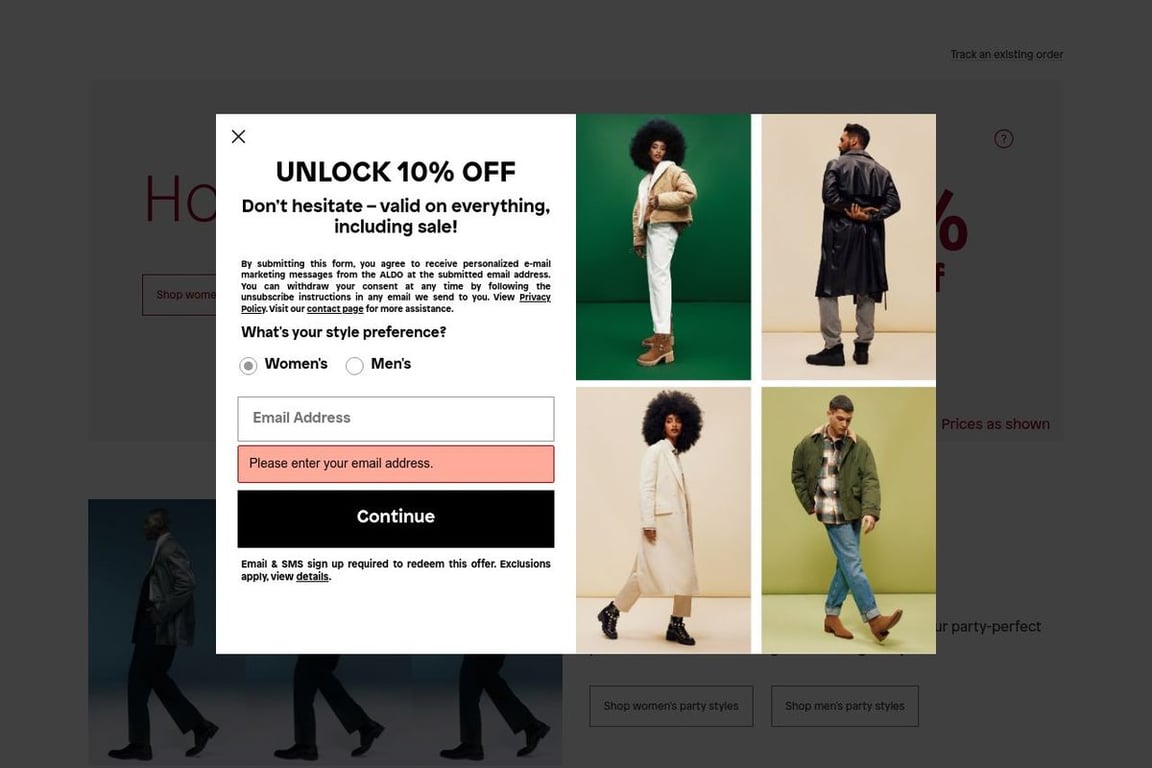The height and width of the screenshot is (768, 1152).
Task: Click Track an existing order
Action: pos(1007,54)
